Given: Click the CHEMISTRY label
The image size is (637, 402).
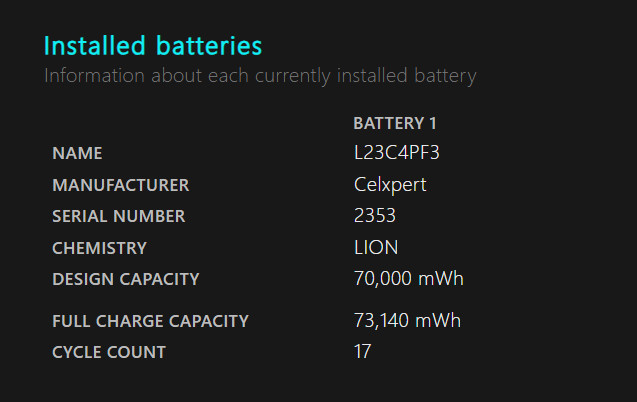Looking at the screenshot, I should [100, 249].
